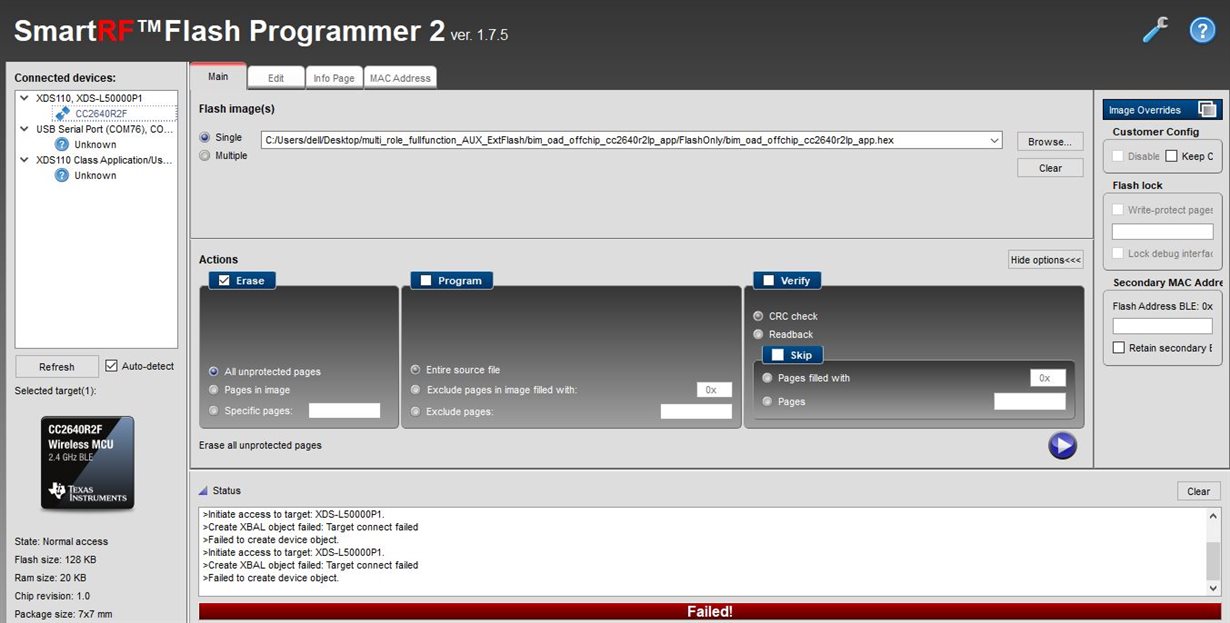
Task: Open the Info Page tab
Action: [334, 78]
